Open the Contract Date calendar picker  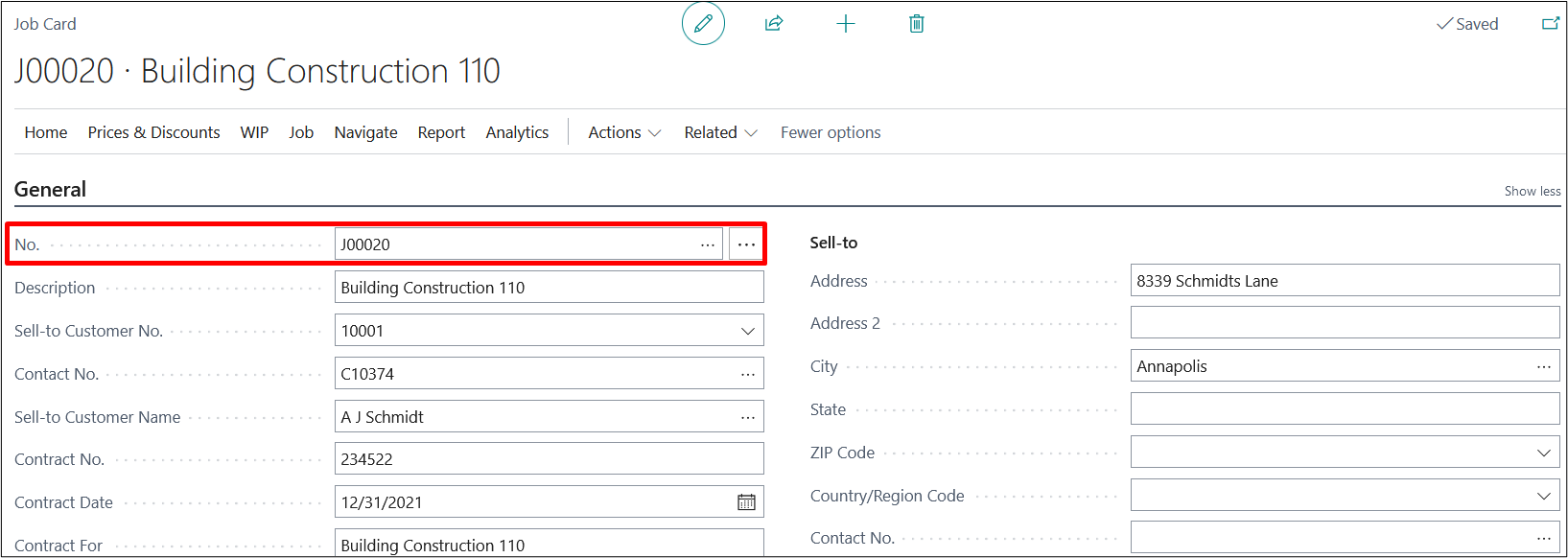746,502
